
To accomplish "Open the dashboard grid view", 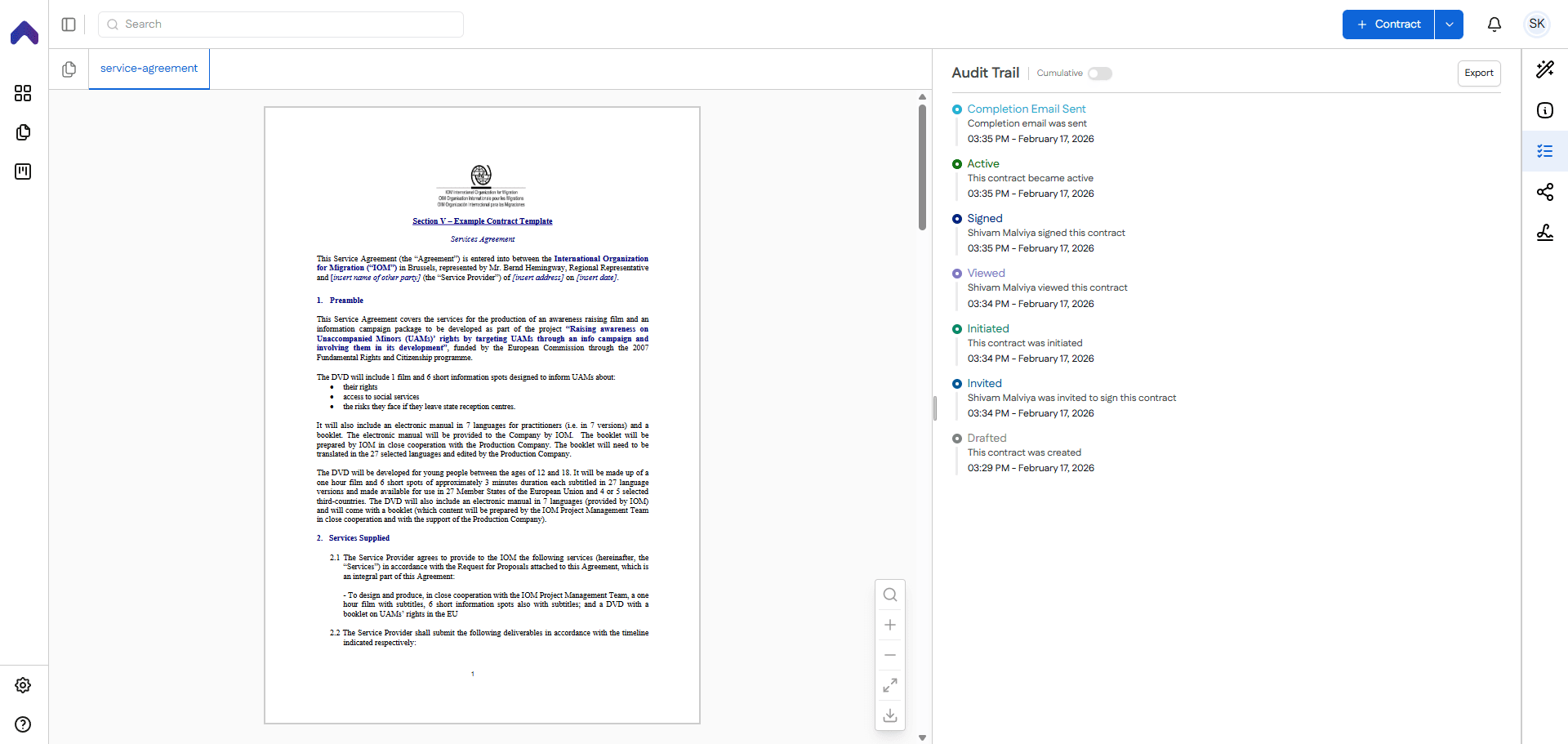I will pos(23,93).
